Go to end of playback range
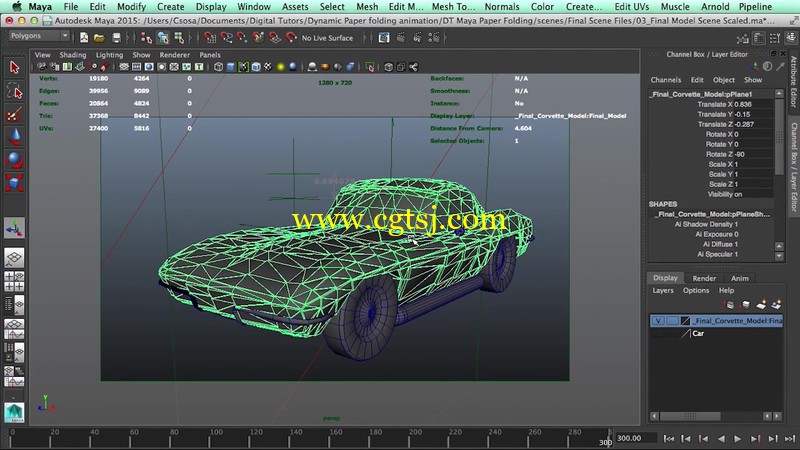Screen dimensions: 800x450 click(x=790, y=438)
